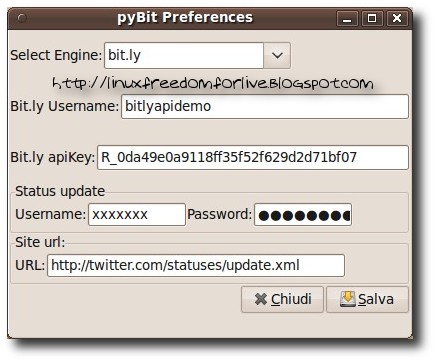Screen dimensions: 436x362
Task: Click the Status update group label
Action: point(60,191)
